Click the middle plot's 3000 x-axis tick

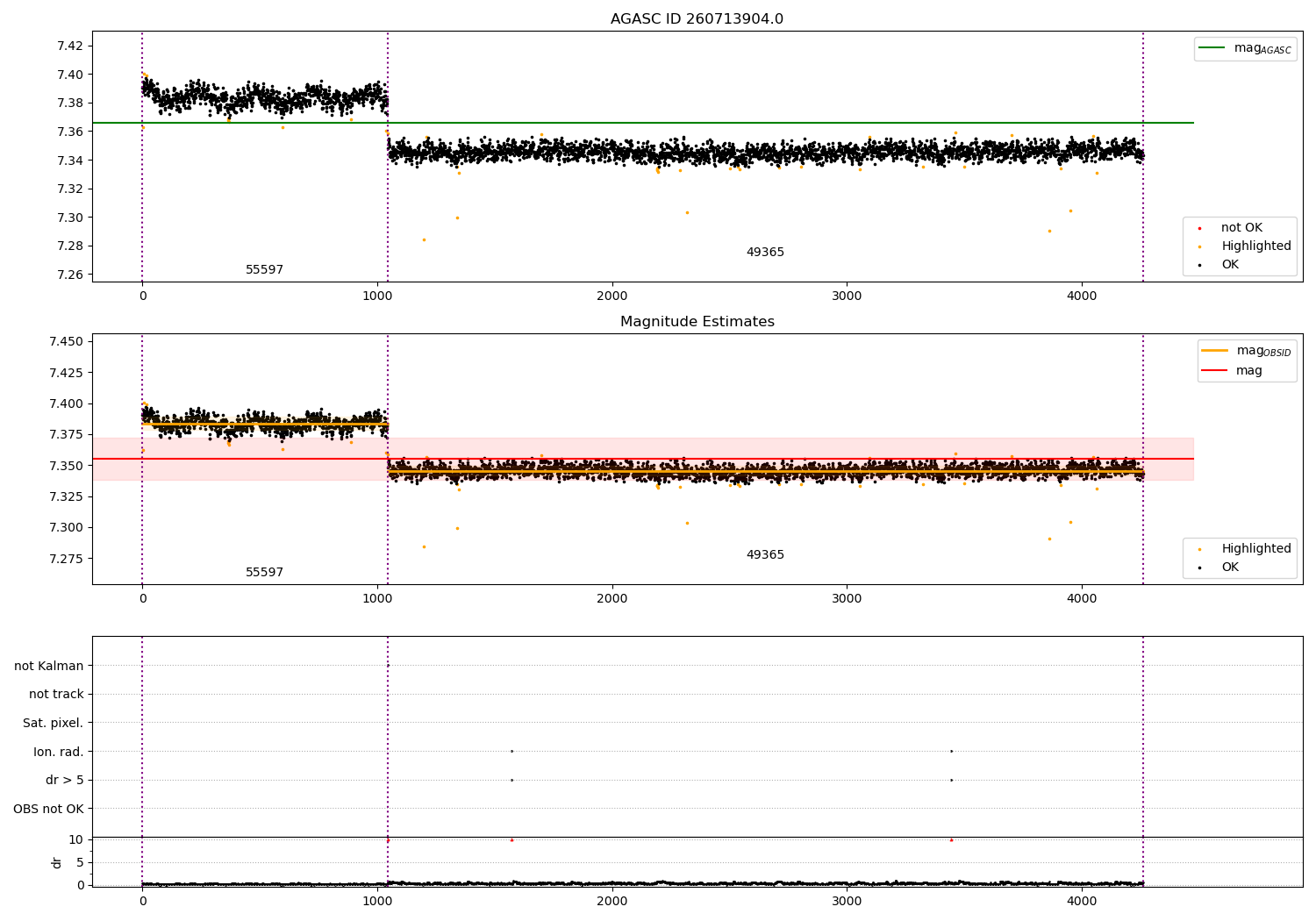[x=847, y=599]
